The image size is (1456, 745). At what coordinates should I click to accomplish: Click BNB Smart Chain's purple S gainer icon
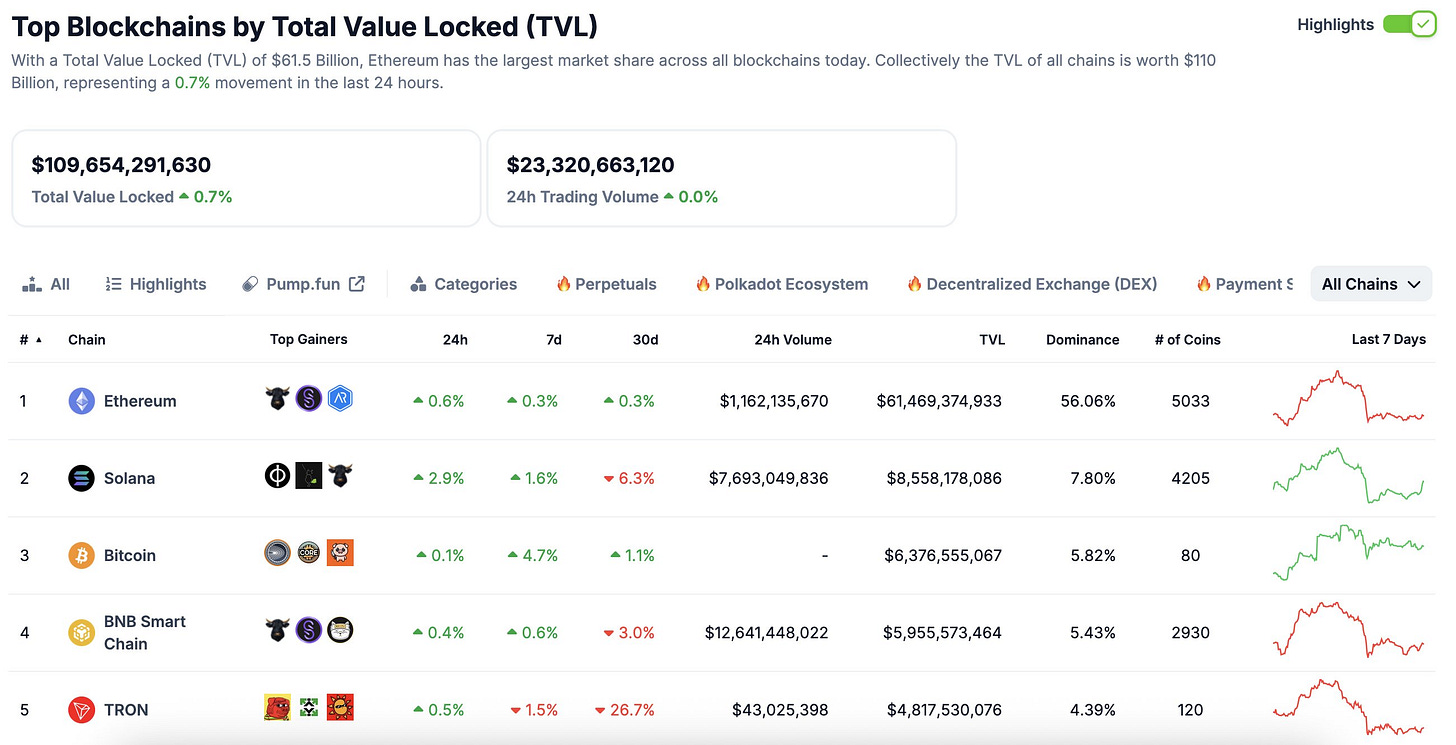309,630
